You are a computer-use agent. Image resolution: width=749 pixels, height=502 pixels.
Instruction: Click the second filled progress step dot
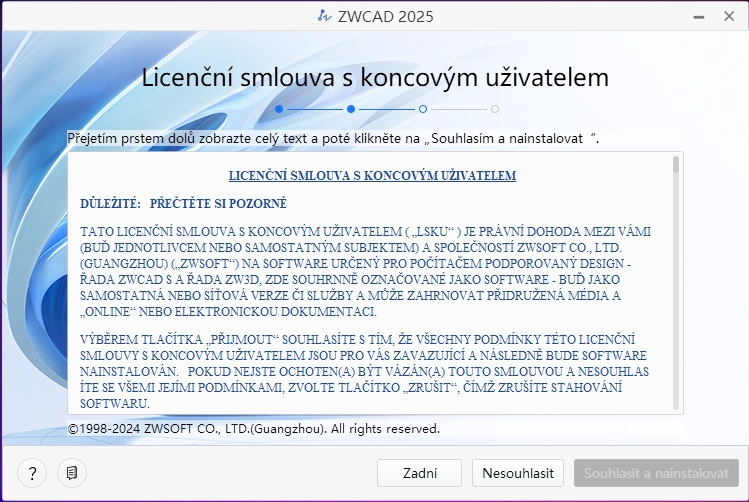pos(351,109)
